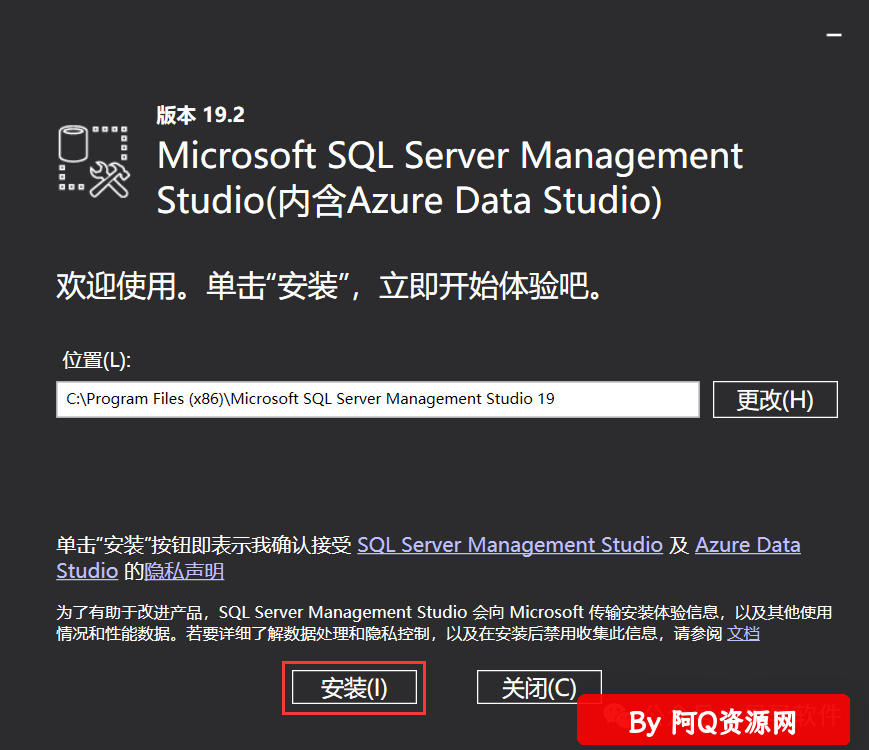Click the 更改(H) change location button
Image resolution: width=869 pixels, height=750 pixels.
click(775, 399)
